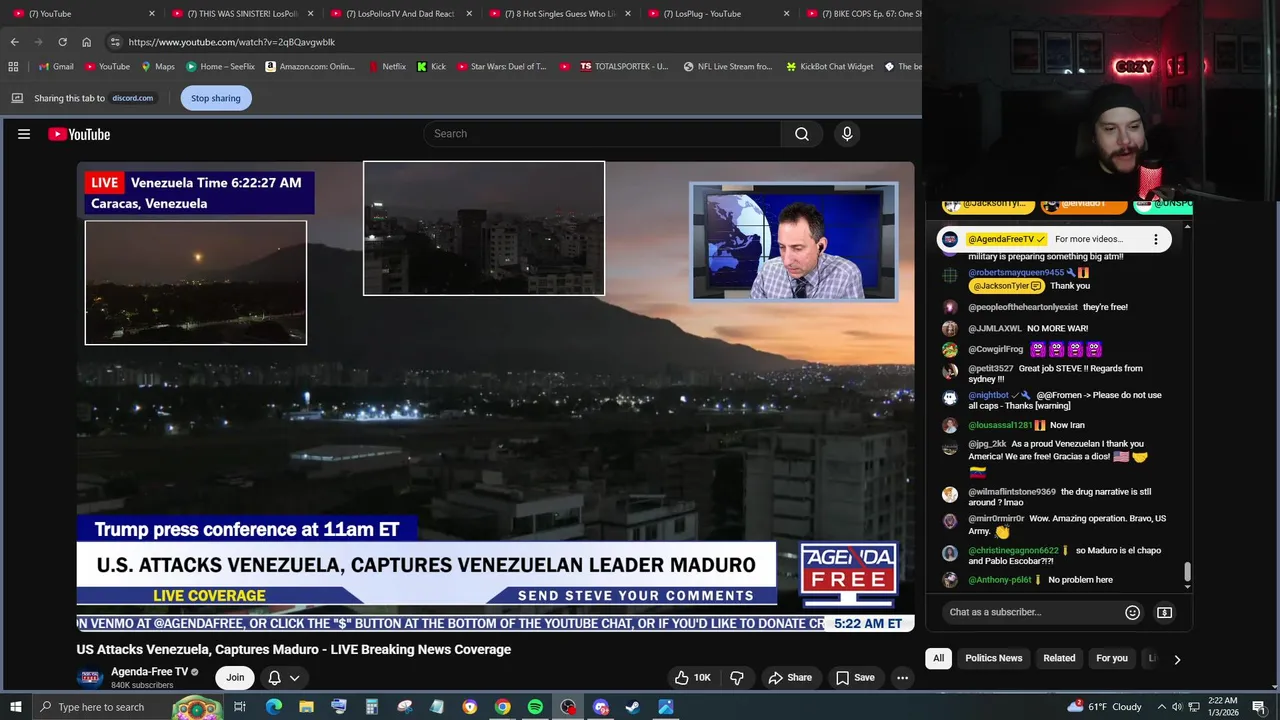
Task: Open Calculator from the taskbar
Action: click(x=371, y=707)
